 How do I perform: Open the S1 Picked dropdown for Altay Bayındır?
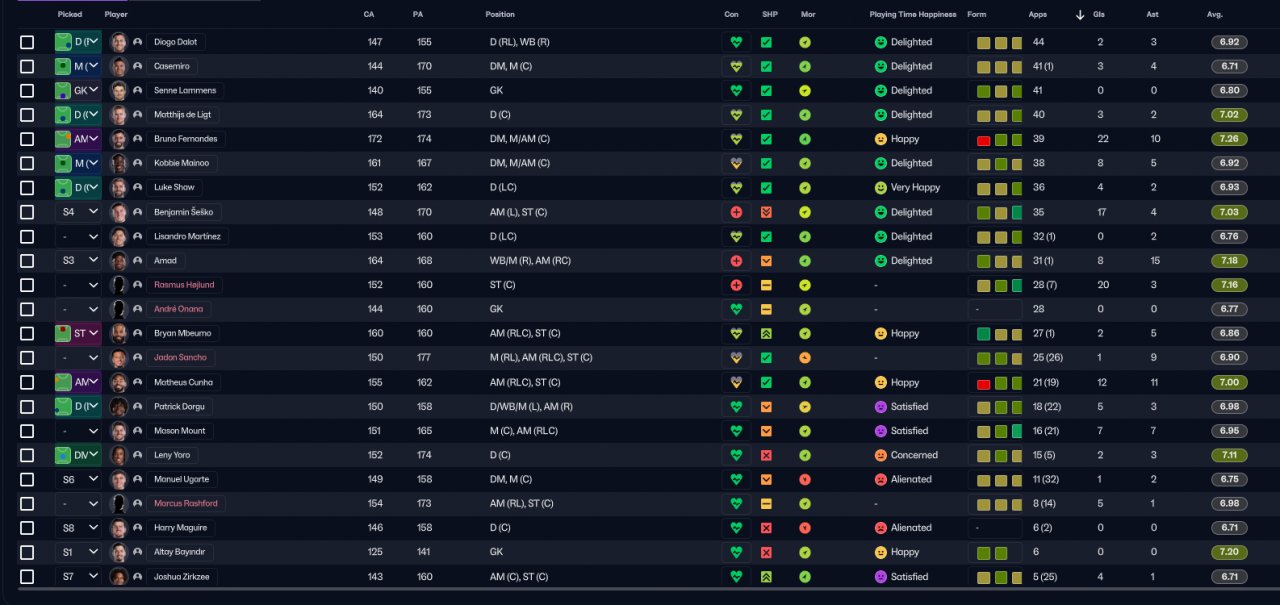[78, 552]
